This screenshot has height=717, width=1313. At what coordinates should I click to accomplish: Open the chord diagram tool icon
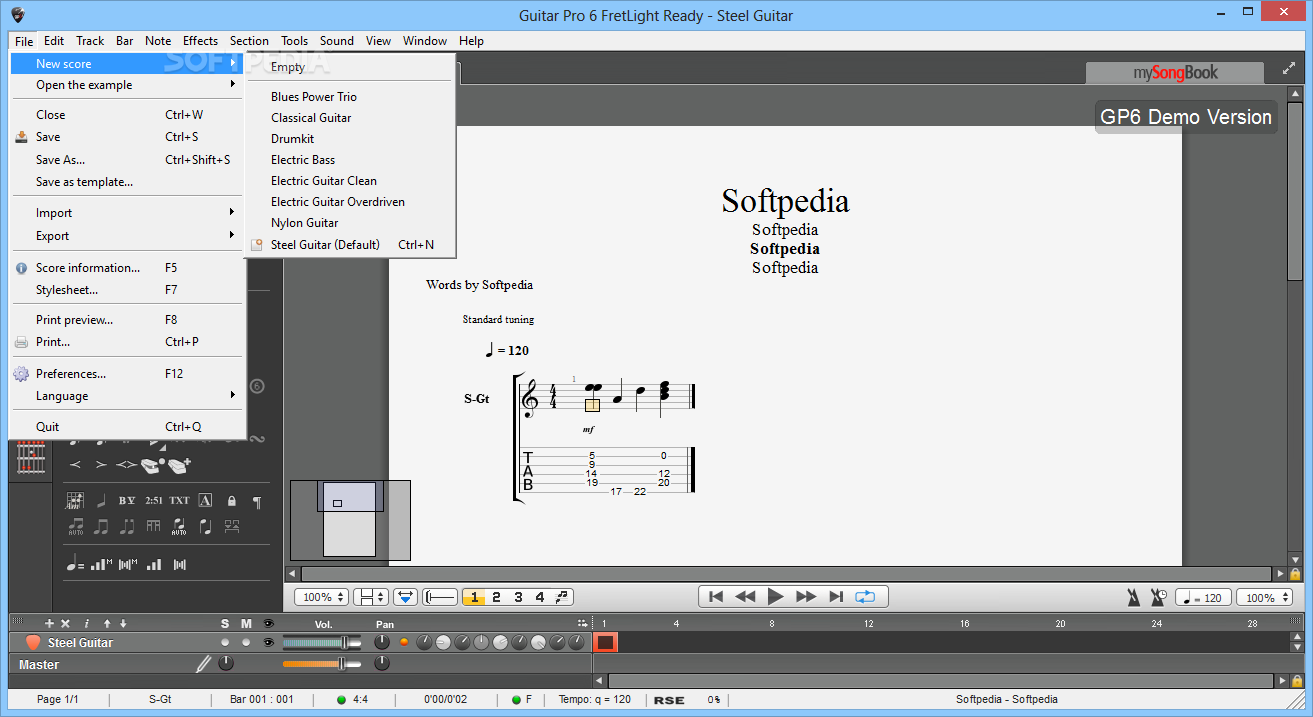click(x=75, y=500)
